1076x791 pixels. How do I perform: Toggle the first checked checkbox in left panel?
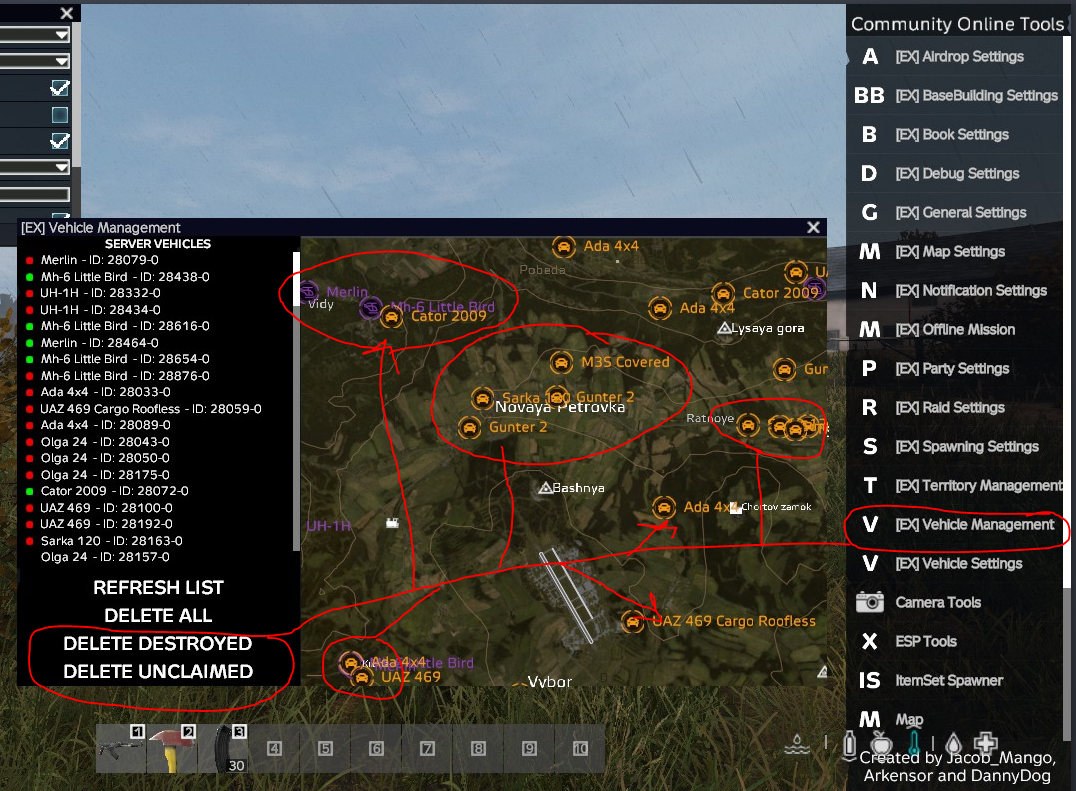coord(60,88)
